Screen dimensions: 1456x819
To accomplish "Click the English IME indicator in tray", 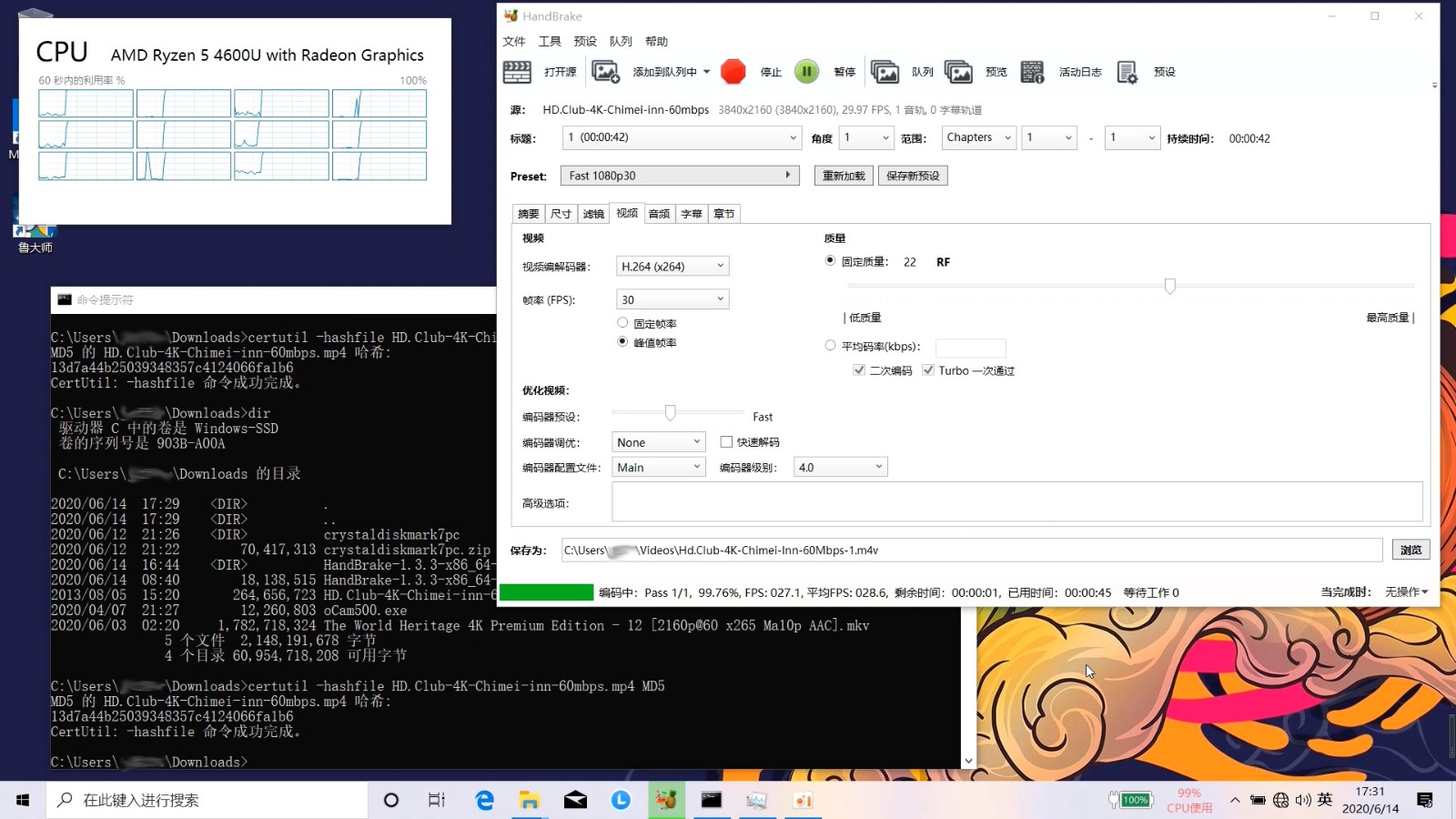I will (1325, 800).
